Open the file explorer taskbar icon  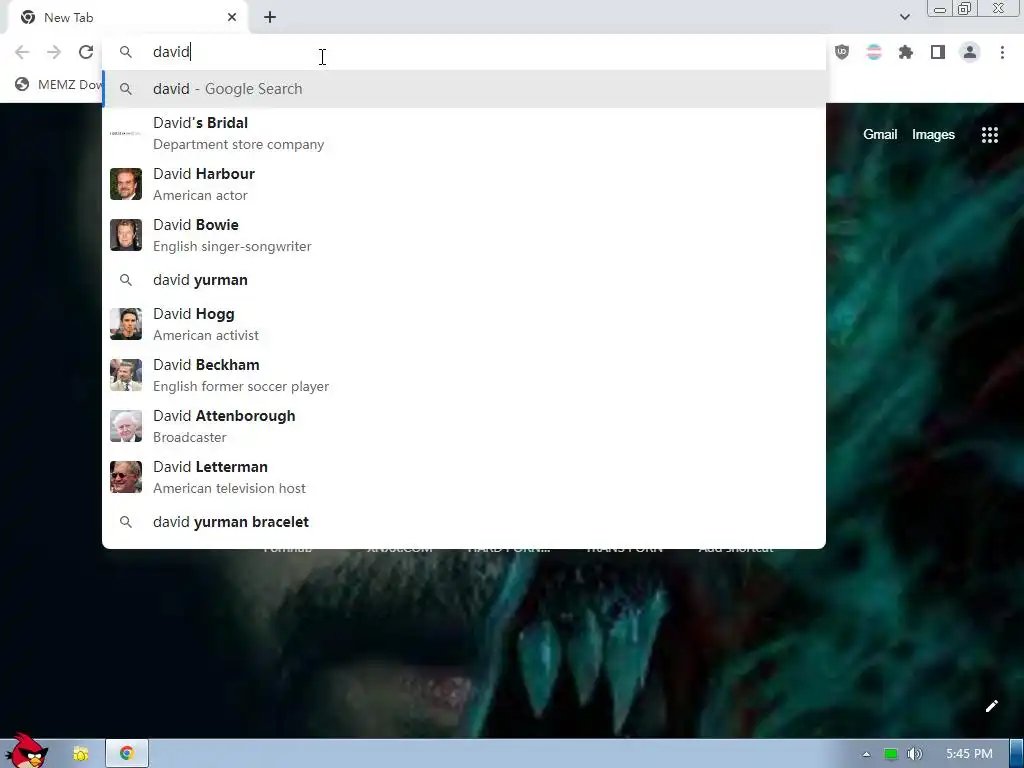pos(81,754)
